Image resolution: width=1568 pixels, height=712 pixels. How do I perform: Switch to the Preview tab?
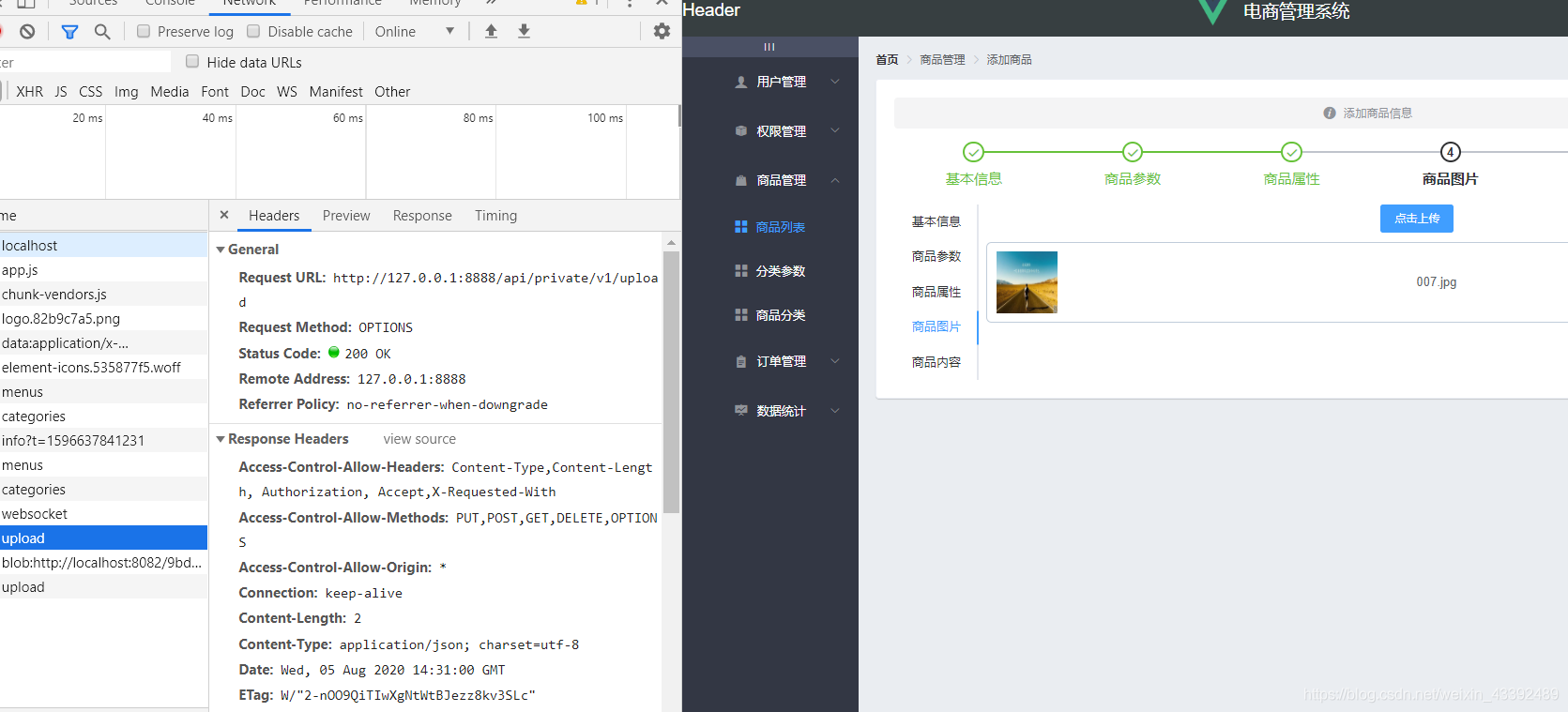(346, 216)
